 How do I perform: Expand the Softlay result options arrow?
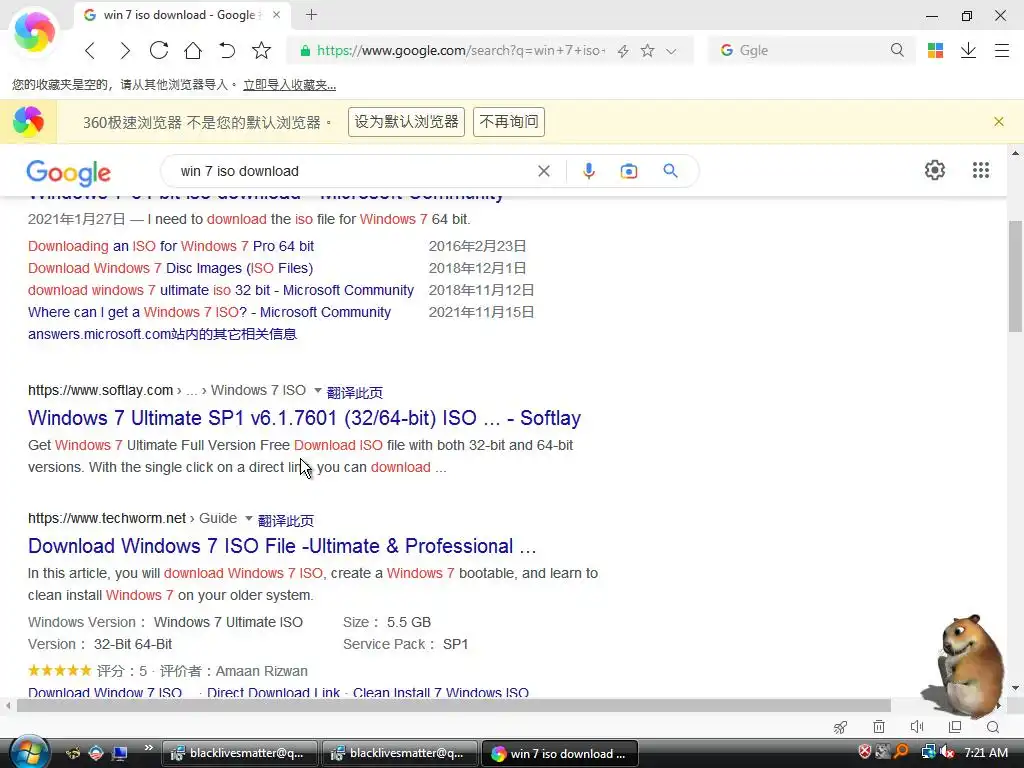317,391
